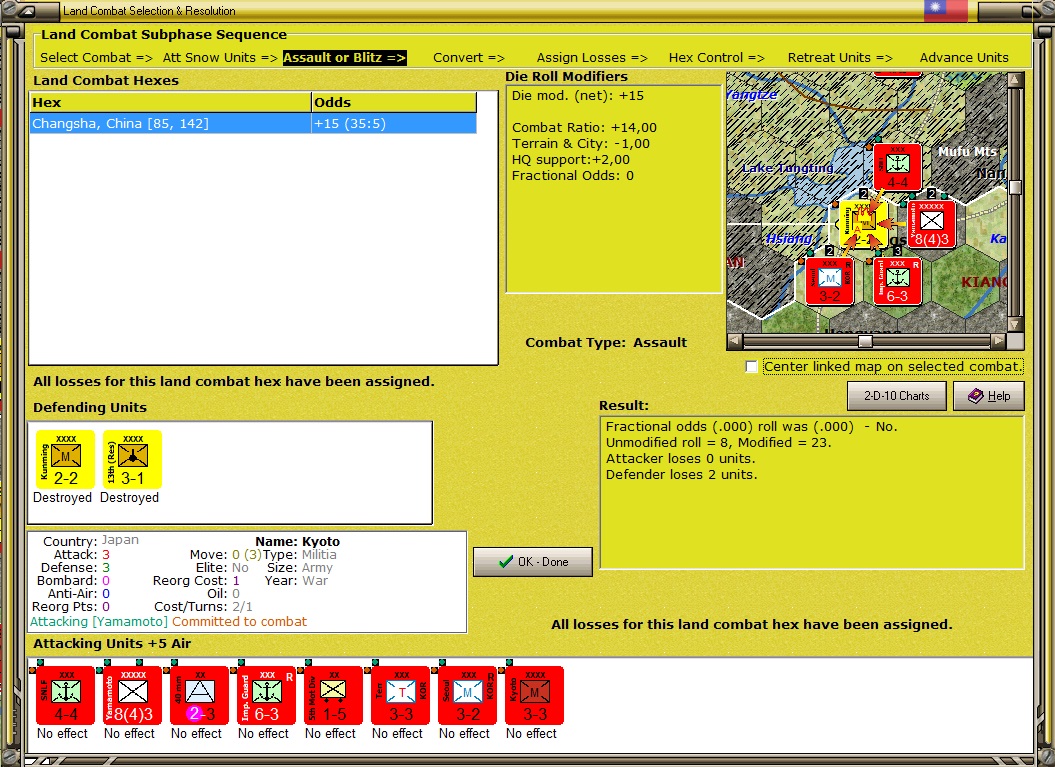Image resolution: width=1055 pixels, height=767 pixels.
Task: Click the highlighted Assault or Blitz subphase
Action: click(x=344, y=58)
